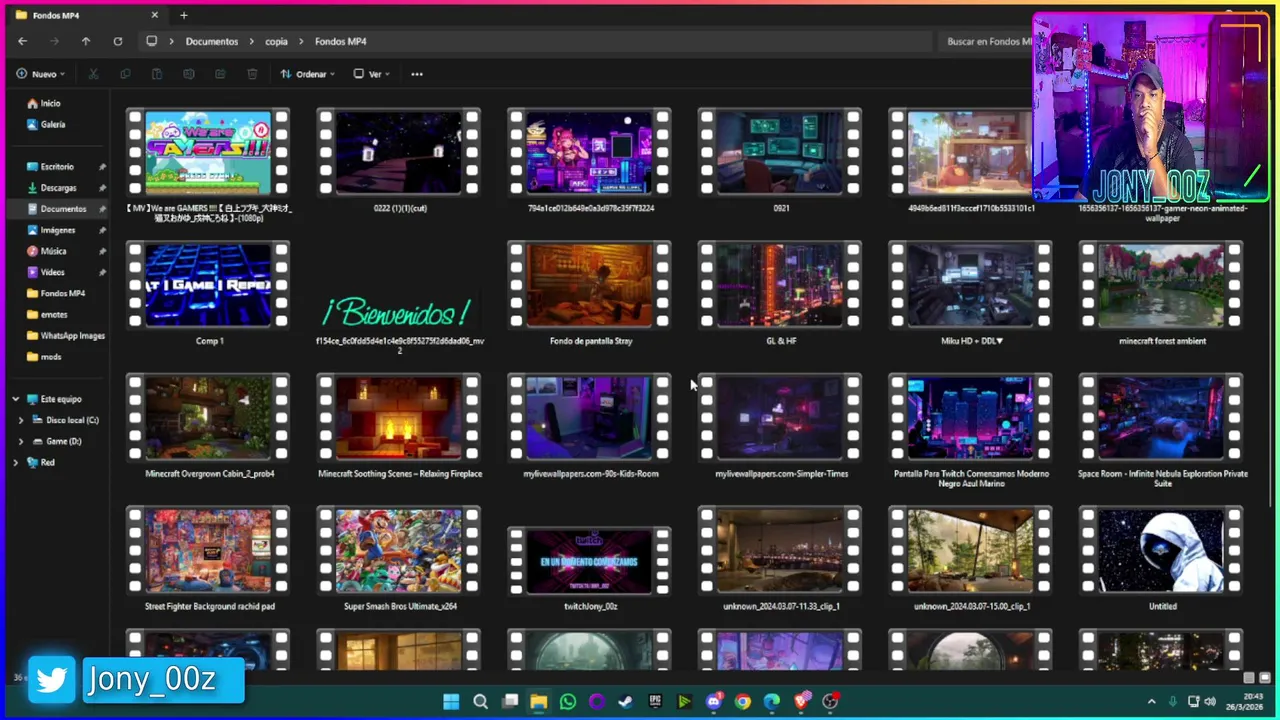The width and height of the screenshot is (1280, 720).
Task: Open the Nuevo dropdown
Action: coord(41,74)
